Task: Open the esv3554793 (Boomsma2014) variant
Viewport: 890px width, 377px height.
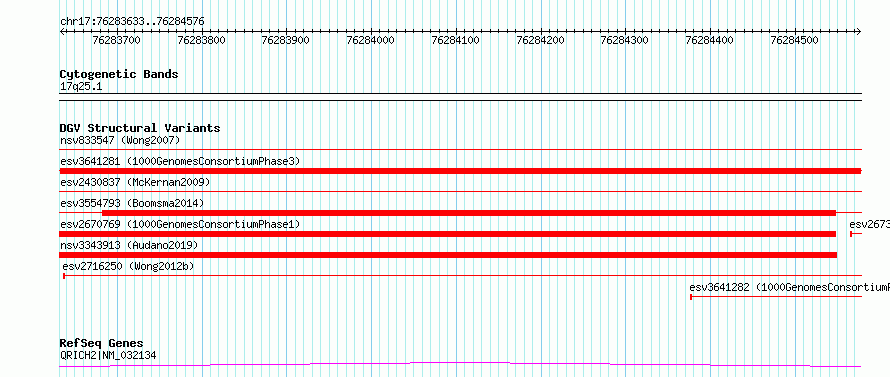Action: (x=132, y=203)
